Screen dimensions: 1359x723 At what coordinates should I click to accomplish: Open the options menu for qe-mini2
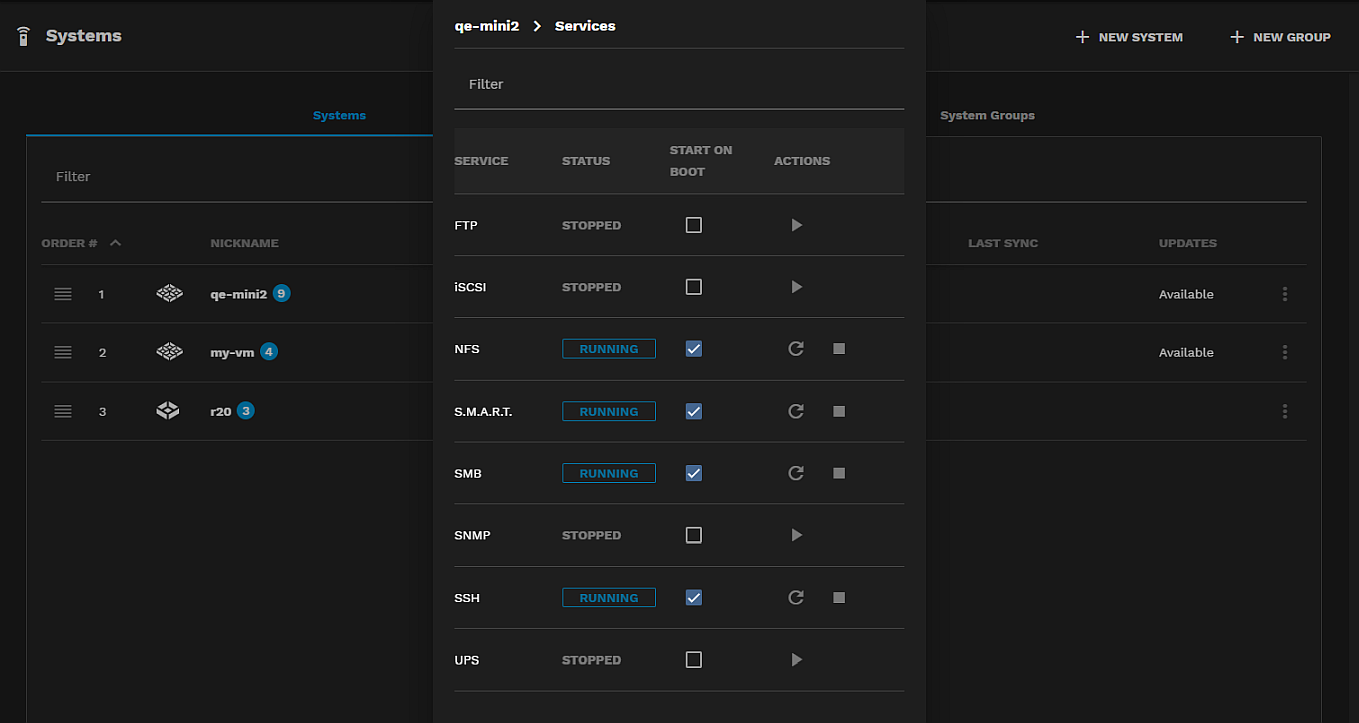(x=1285, y=294)
